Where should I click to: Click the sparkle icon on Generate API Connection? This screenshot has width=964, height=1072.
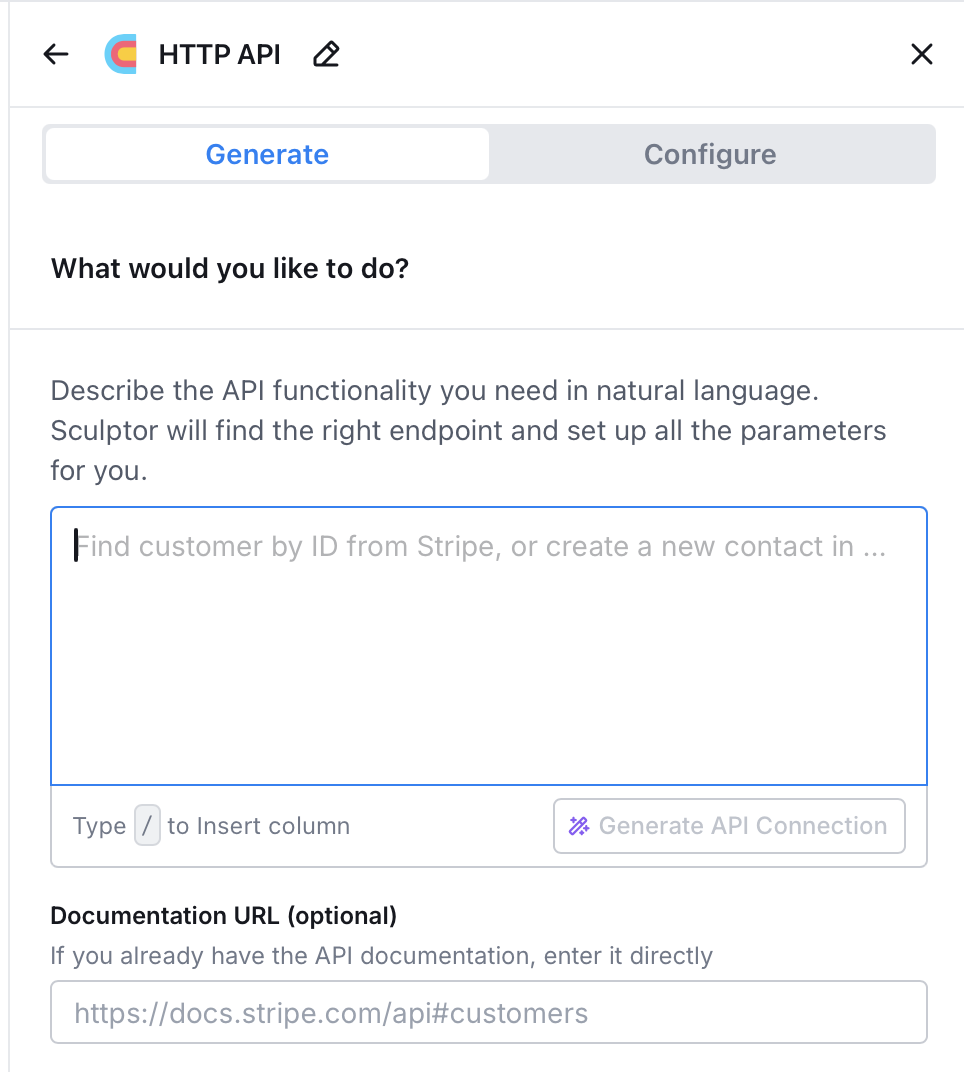578,826
